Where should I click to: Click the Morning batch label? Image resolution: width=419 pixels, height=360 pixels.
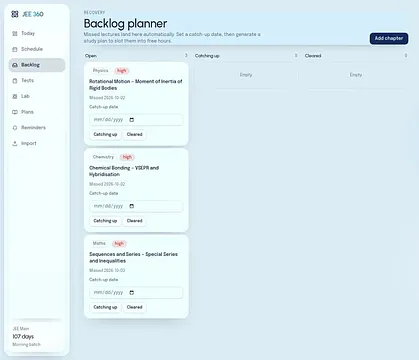(26, 344)
